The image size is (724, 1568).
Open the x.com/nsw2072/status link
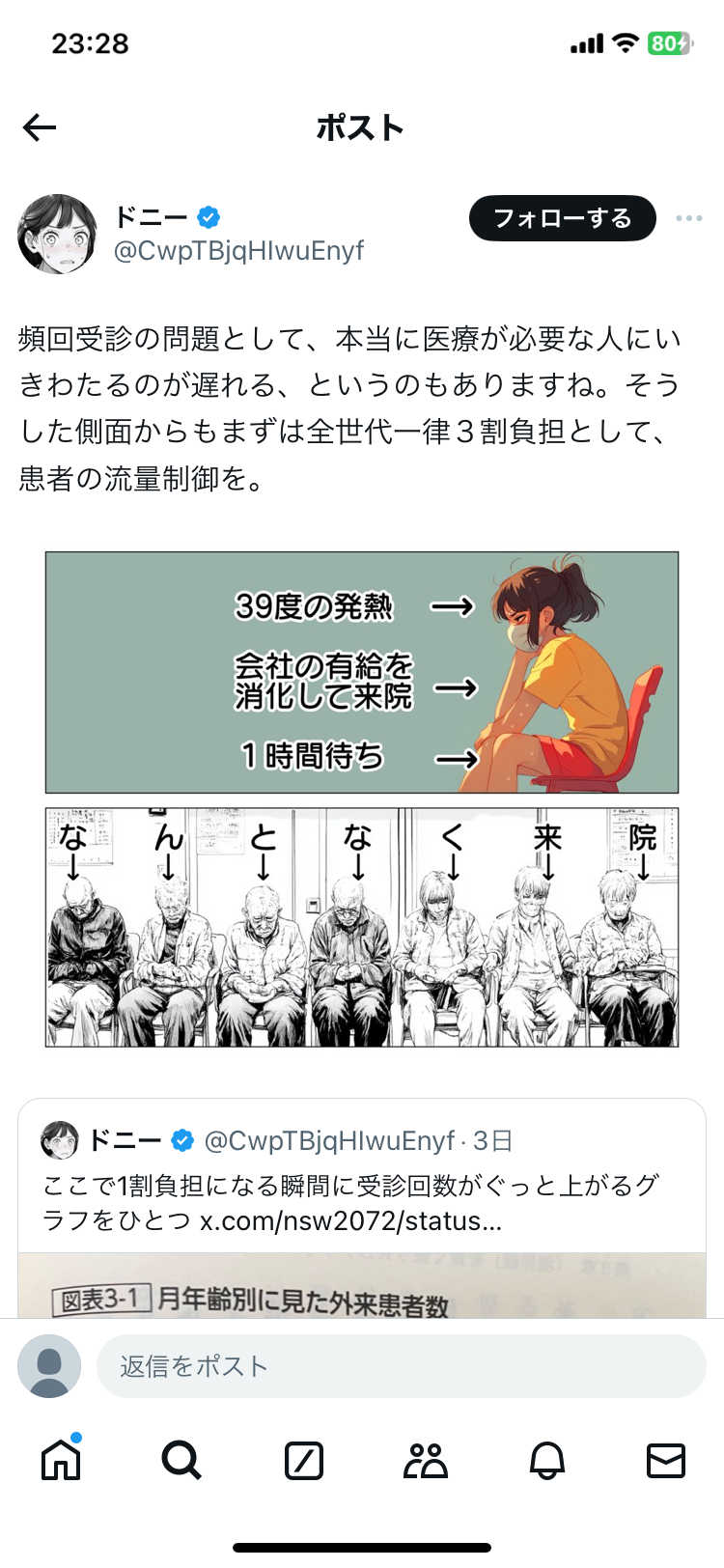coord(350,1221)
